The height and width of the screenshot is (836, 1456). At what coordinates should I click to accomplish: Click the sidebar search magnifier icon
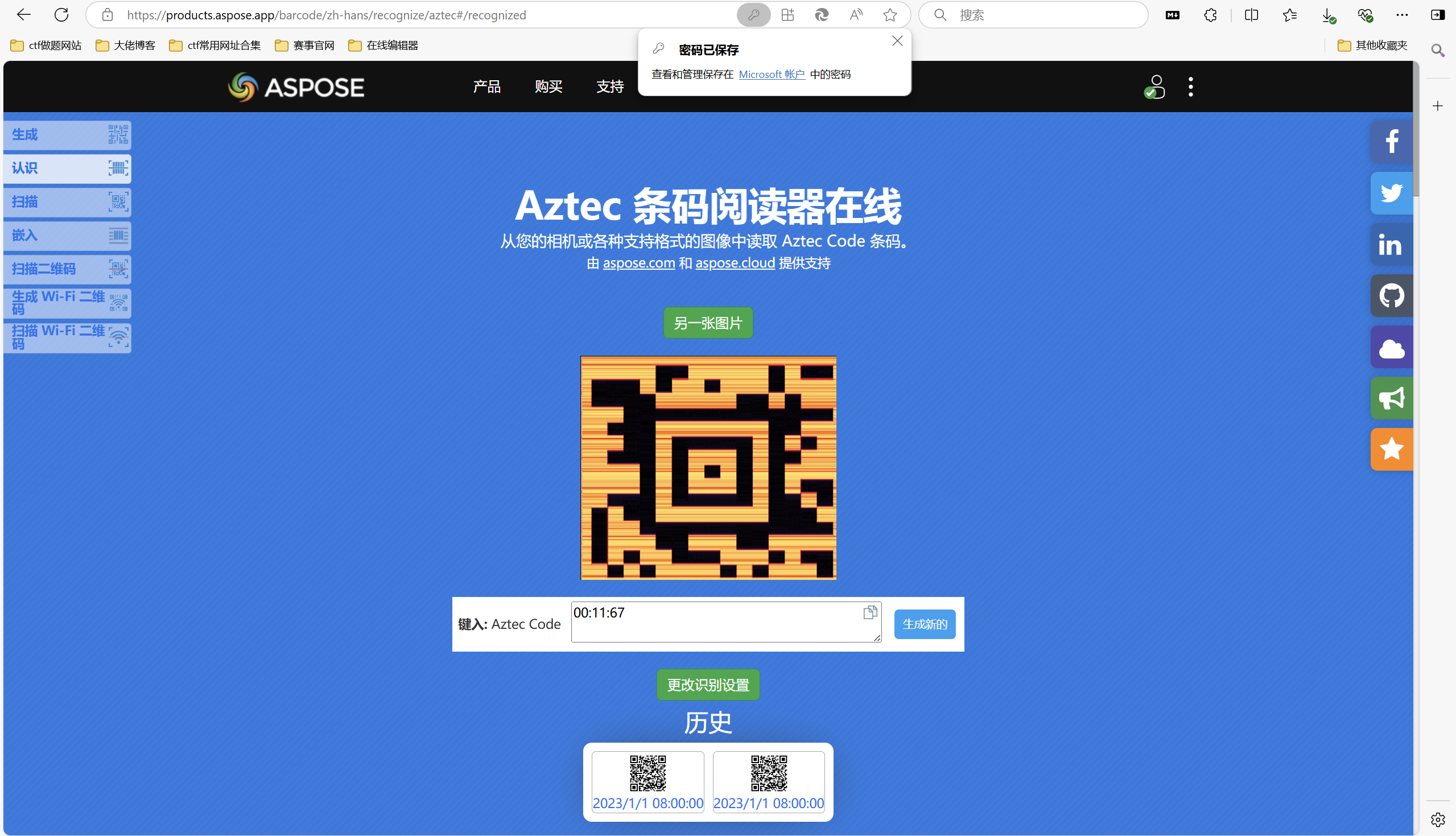tap(1438, 51)
